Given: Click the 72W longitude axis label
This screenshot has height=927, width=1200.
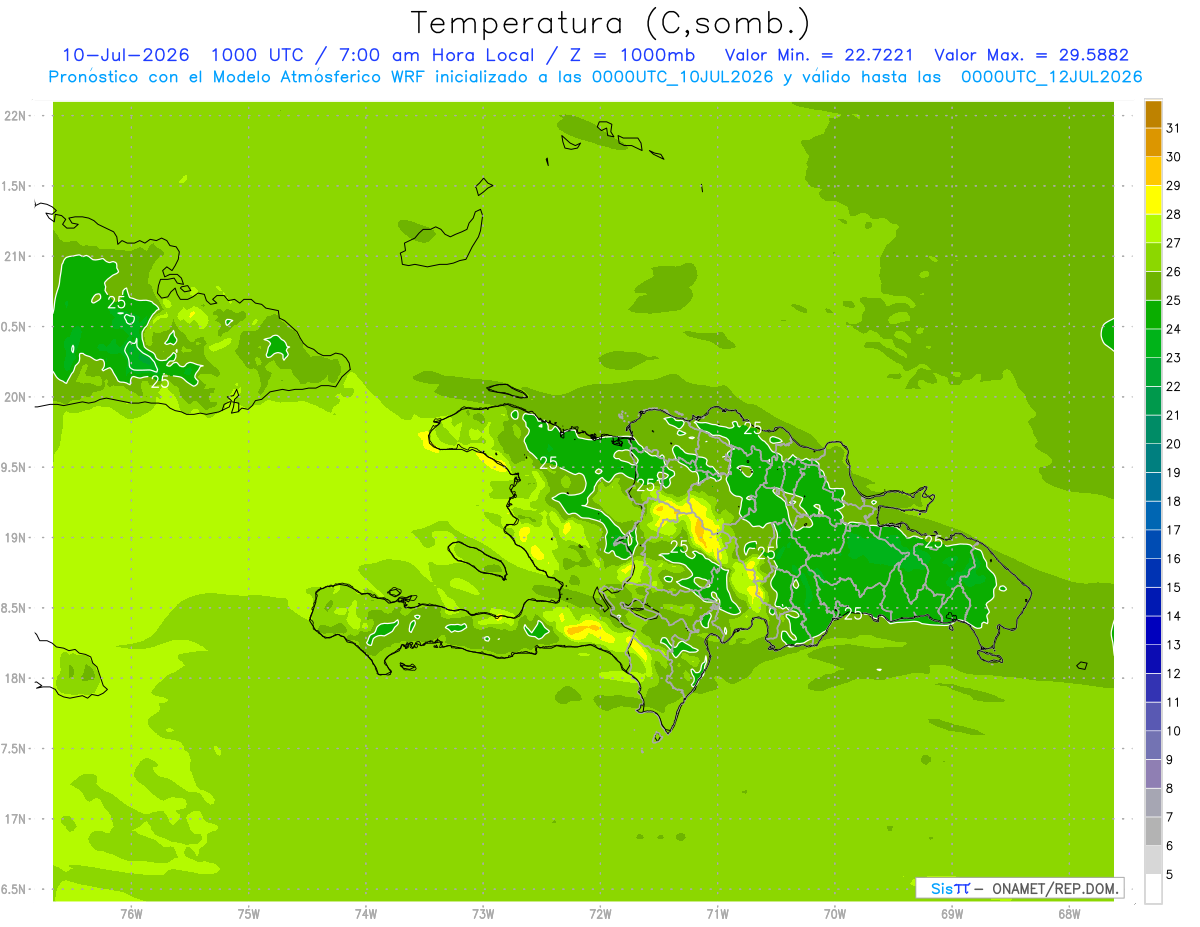Looking at the screenshot, I should (600, 914).
